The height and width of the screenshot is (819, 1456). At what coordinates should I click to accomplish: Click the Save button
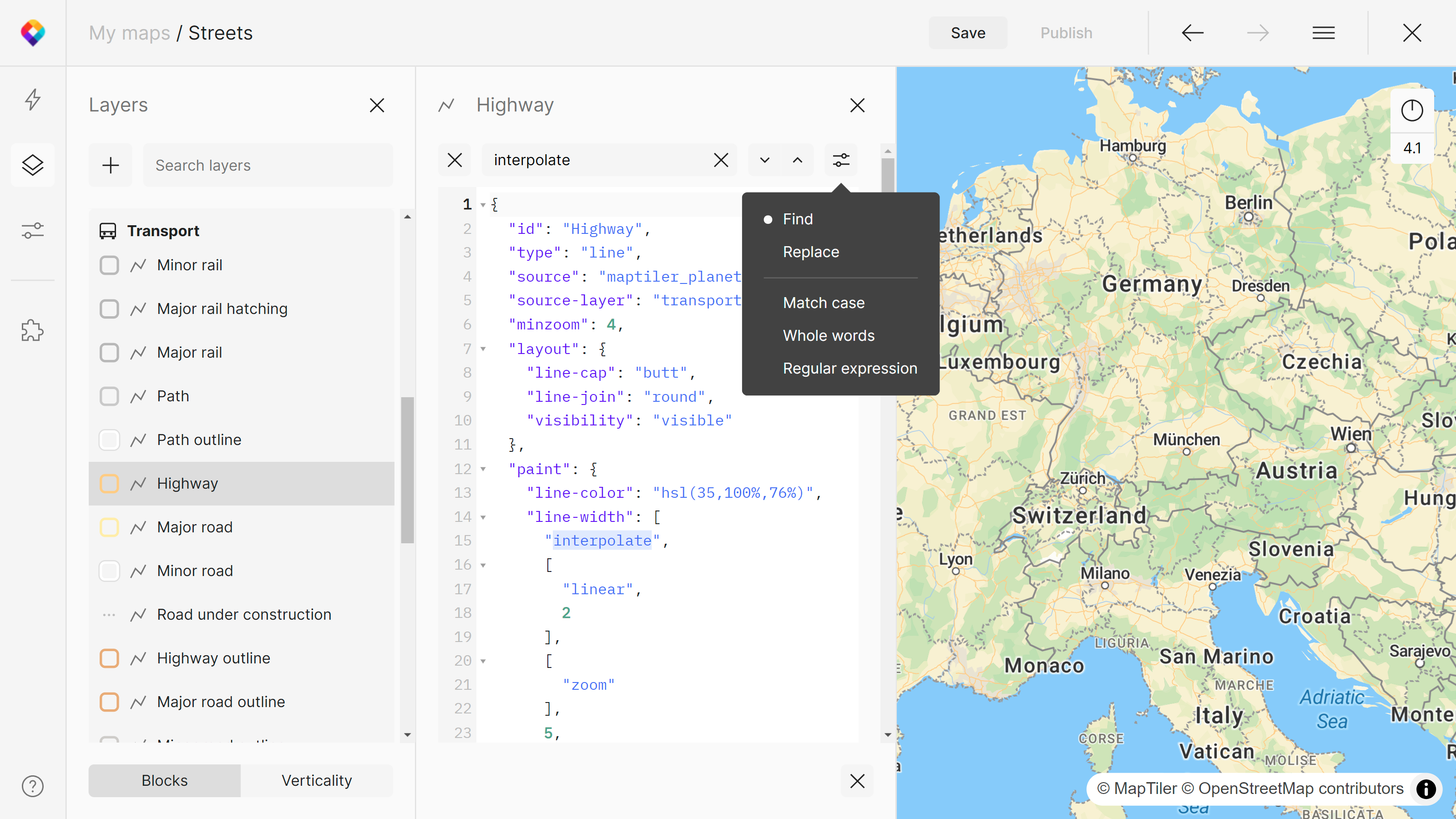point(968,33)
